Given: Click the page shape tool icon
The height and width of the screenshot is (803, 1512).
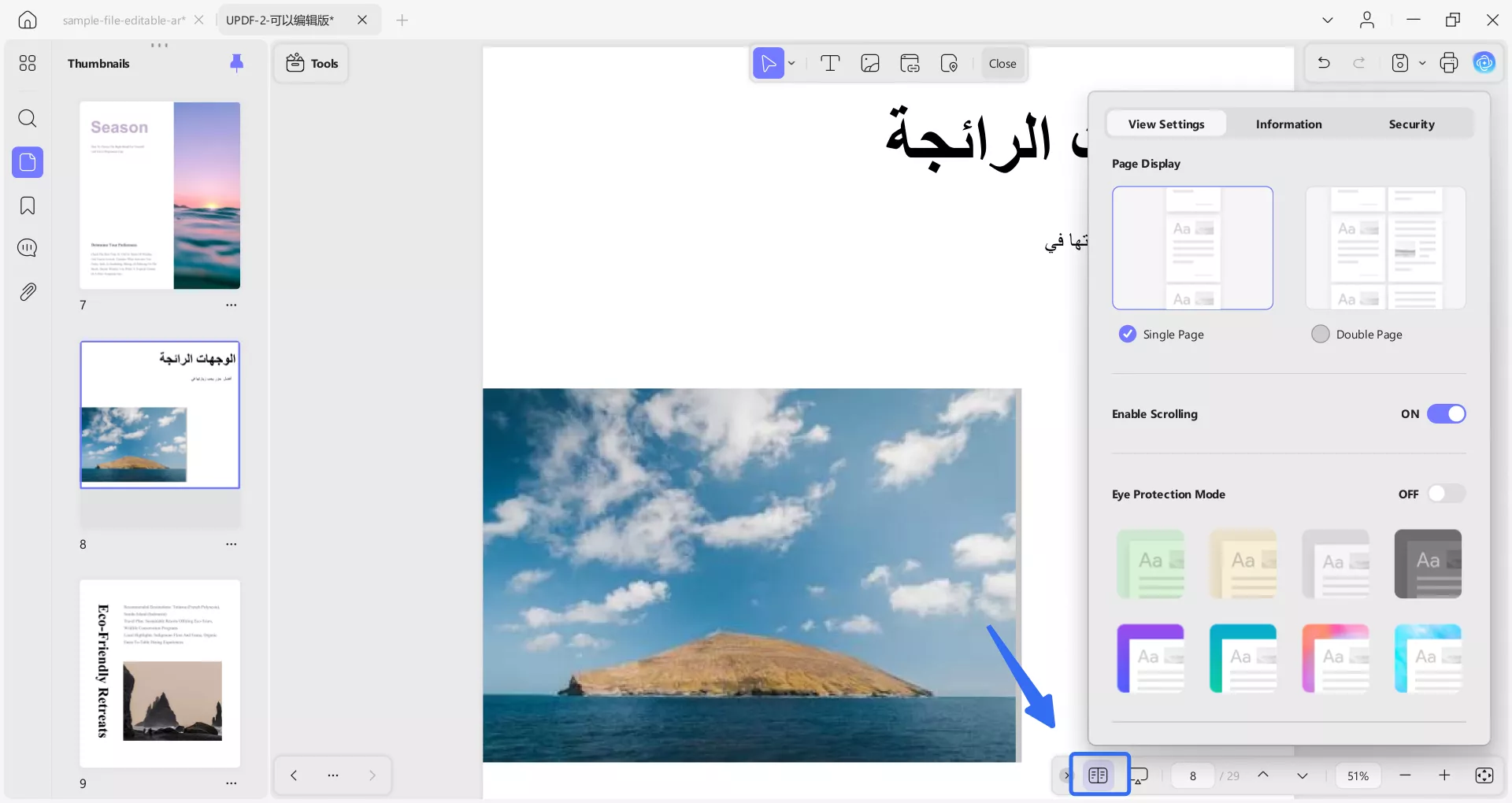Looking at the screenshot, I should point(950,64).
